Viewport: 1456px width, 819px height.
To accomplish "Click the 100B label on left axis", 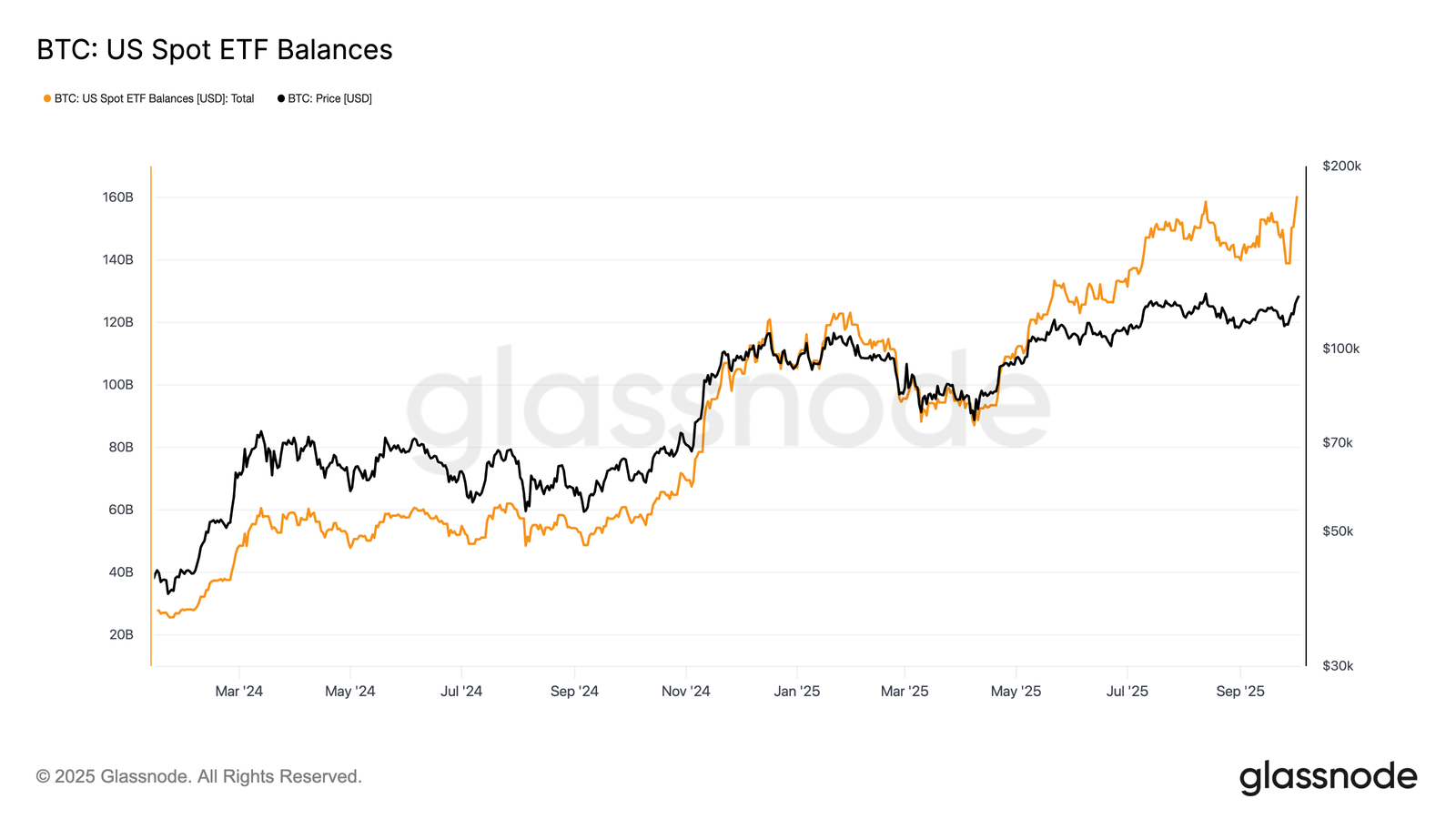I will (x=118, y=385).
